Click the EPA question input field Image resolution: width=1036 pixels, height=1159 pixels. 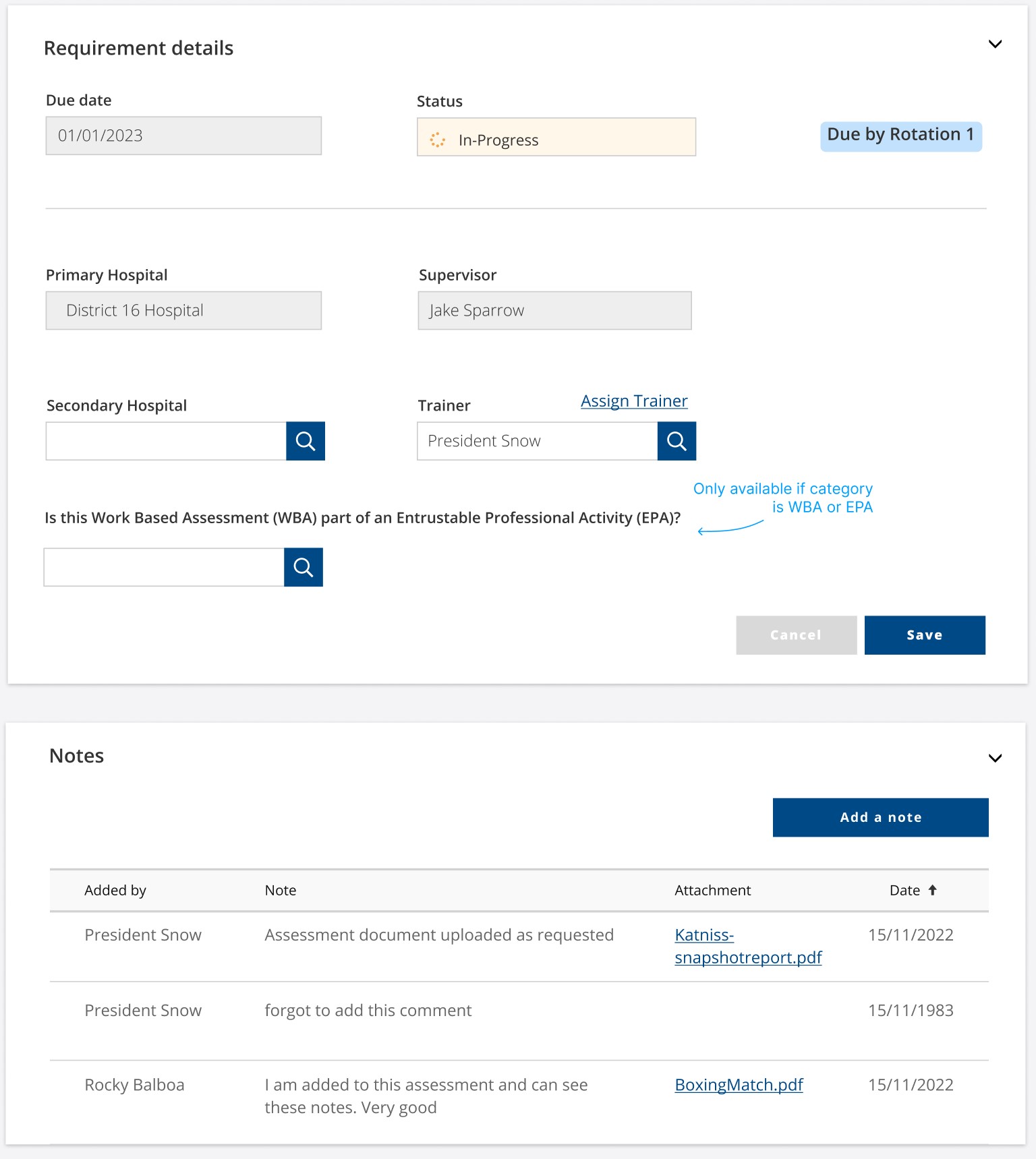pyautogui.click(x=164, y=567)
